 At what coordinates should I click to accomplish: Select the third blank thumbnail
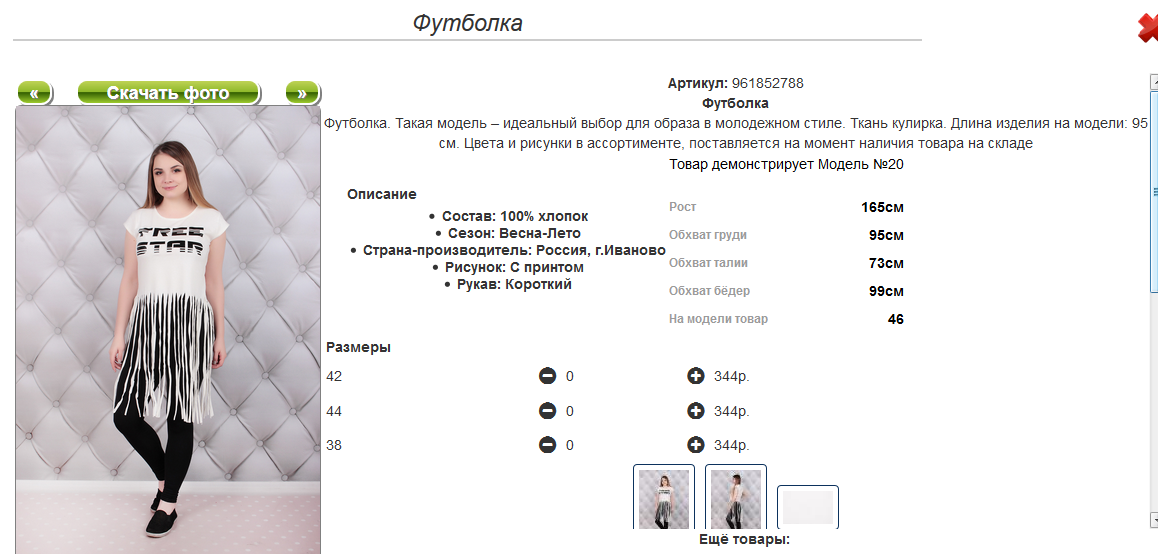808,507
